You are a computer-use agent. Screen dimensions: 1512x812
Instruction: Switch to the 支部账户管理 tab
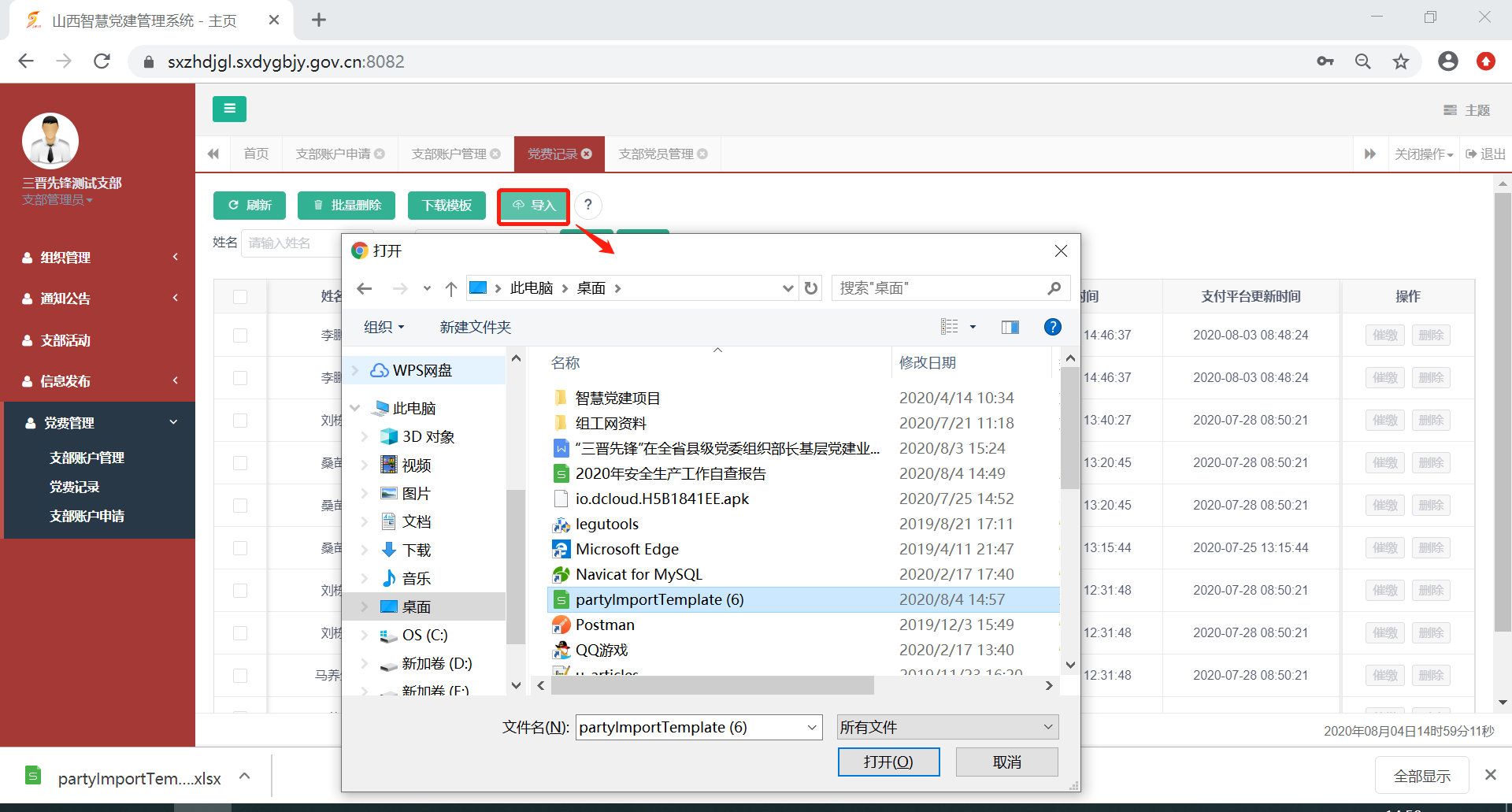click(x=449, y=154)
